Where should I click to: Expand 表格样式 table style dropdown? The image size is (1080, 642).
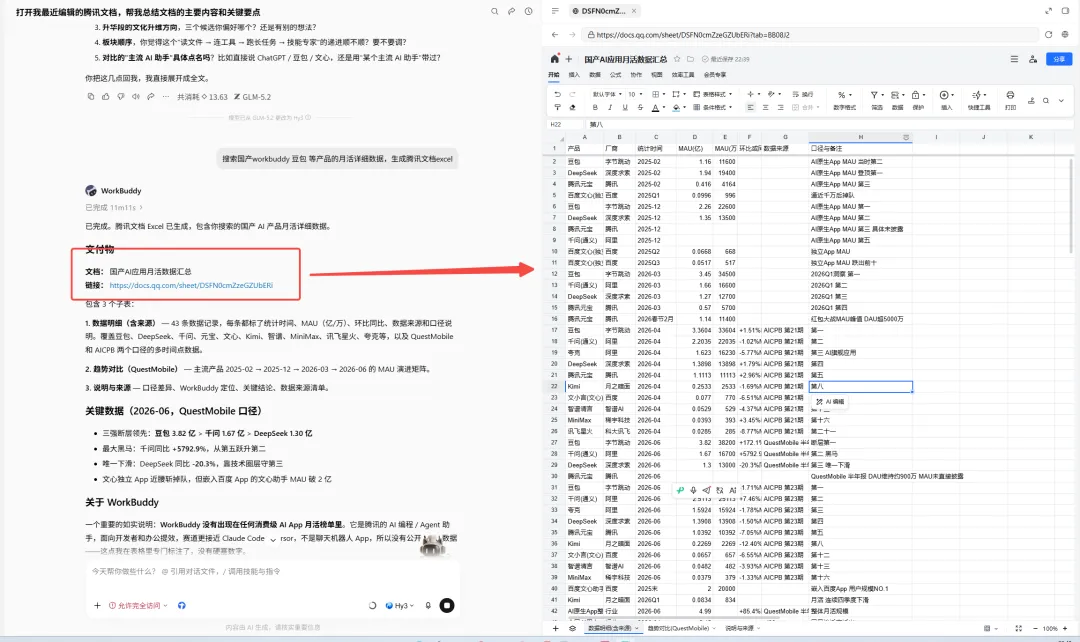coord(712,94)
